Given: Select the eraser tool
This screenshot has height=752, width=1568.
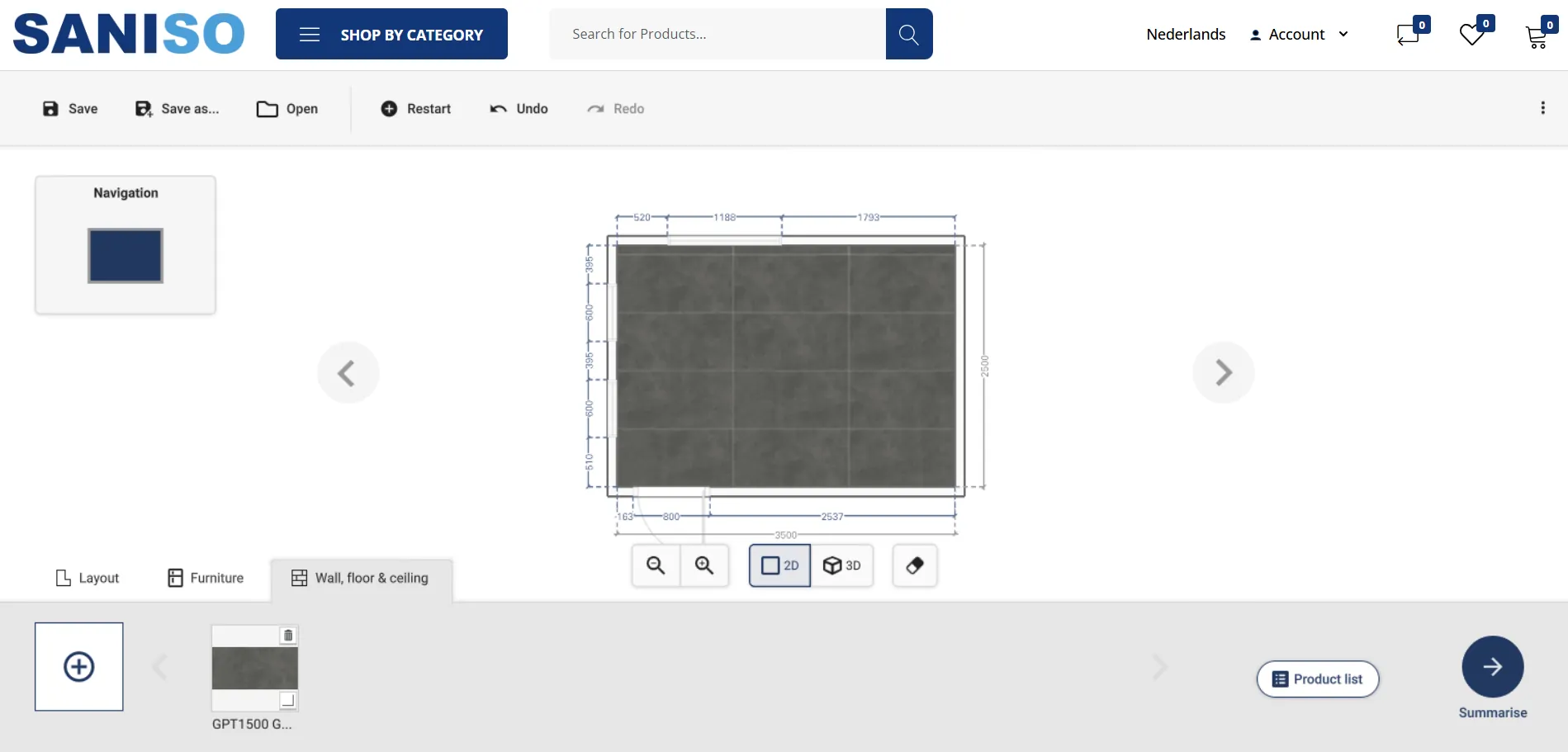Looking at the screenshot, I should 915,565.
